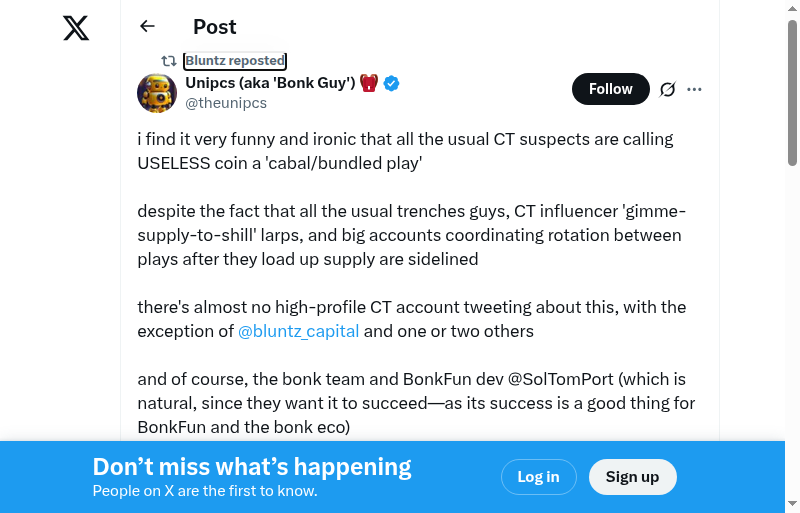Image resolution: width=800 pixels, height=513 pixels.
Task: Click the blue verified badge
Action: [x=392, y=83]
